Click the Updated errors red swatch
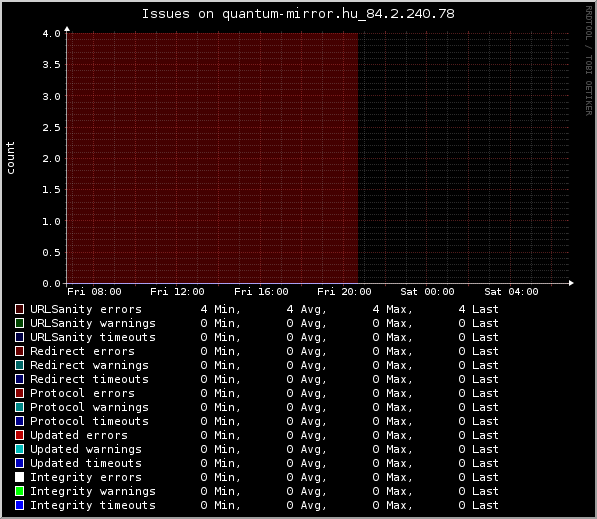Viewport: 597px width, 519px height. pos(19,435)
